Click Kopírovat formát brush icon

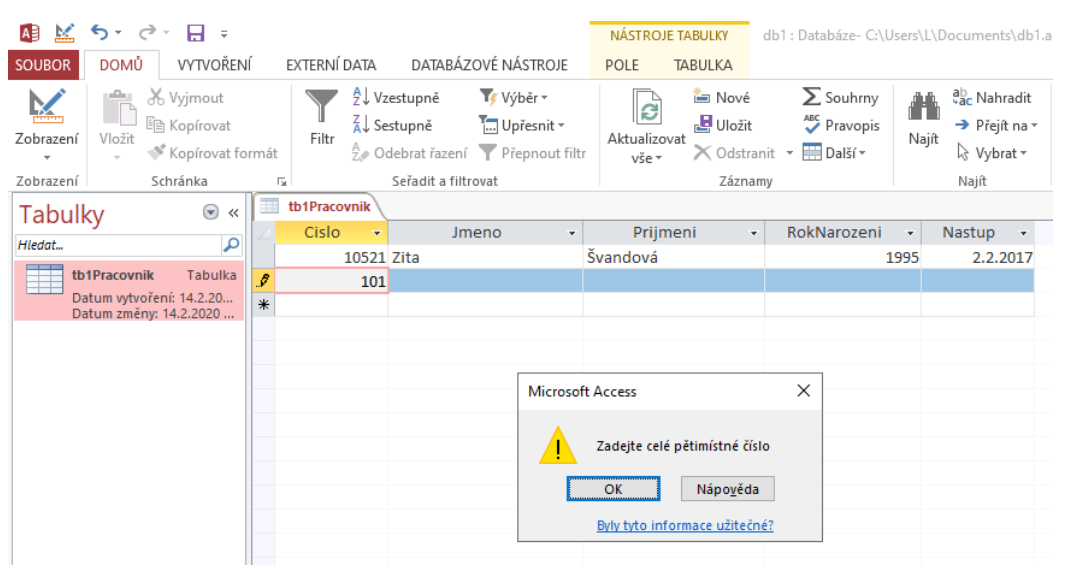click(157, 153)
